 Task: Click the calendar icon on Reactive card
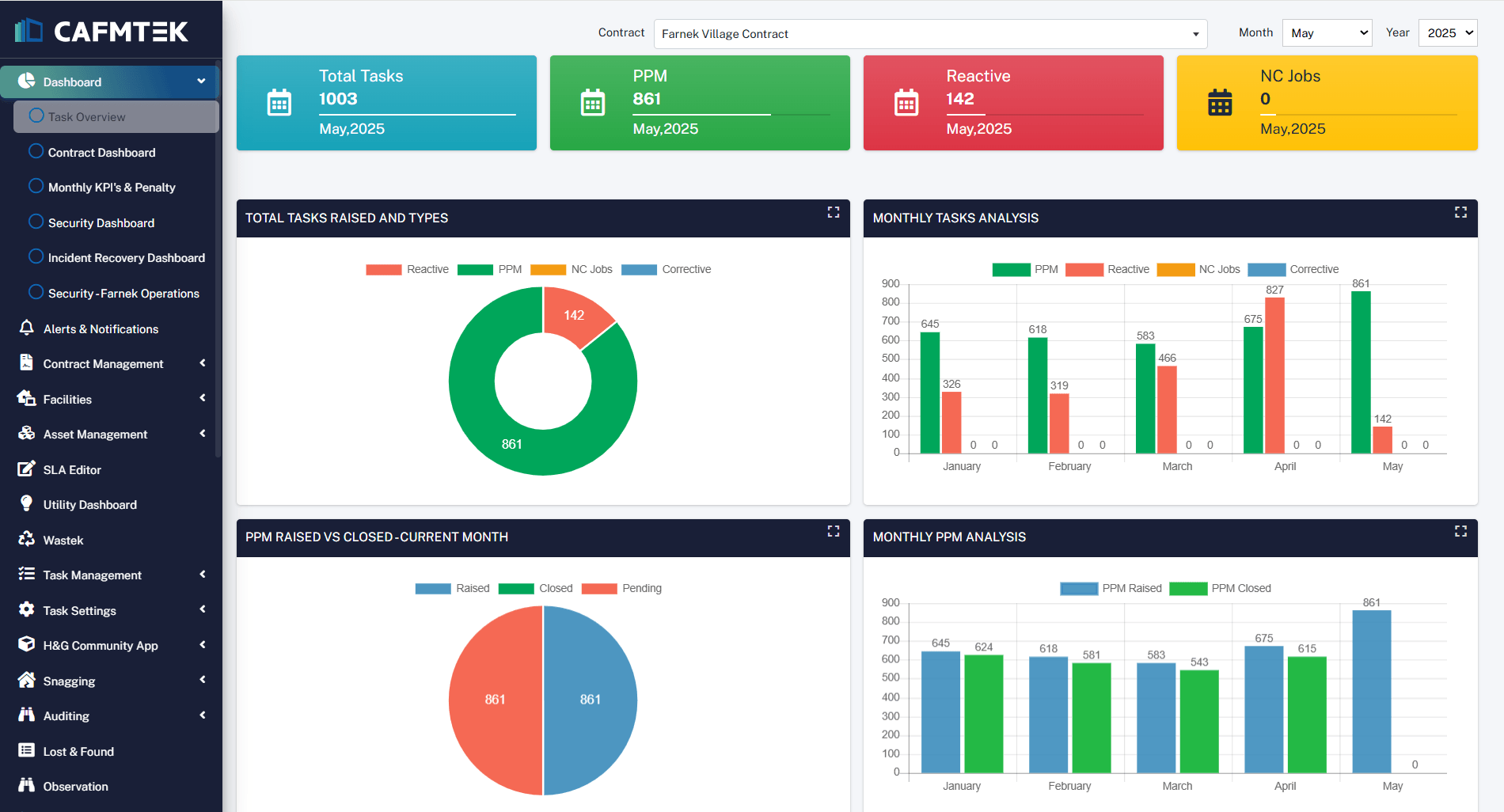906,103
